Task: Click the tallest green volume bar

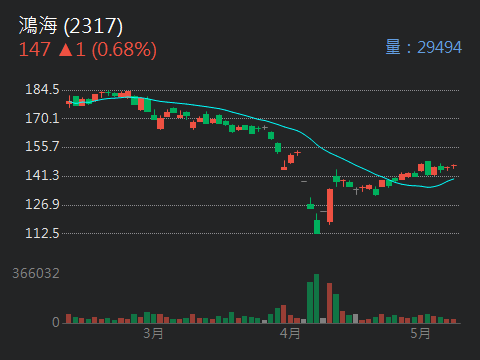Action: pos(316,299)
